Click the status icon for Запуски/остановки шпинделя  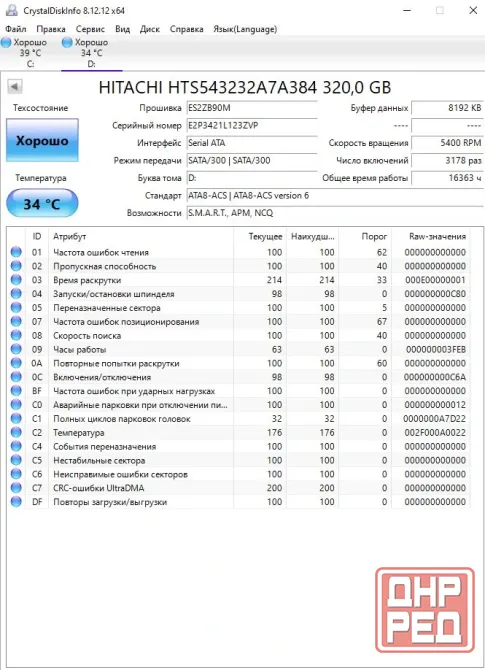[16, 294]
